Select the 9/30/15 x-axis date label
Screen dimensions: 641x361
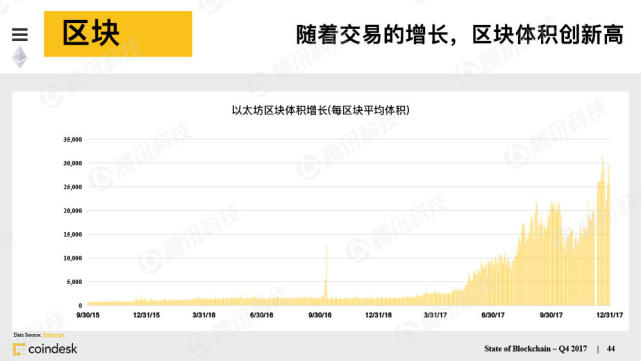(88, 315)
